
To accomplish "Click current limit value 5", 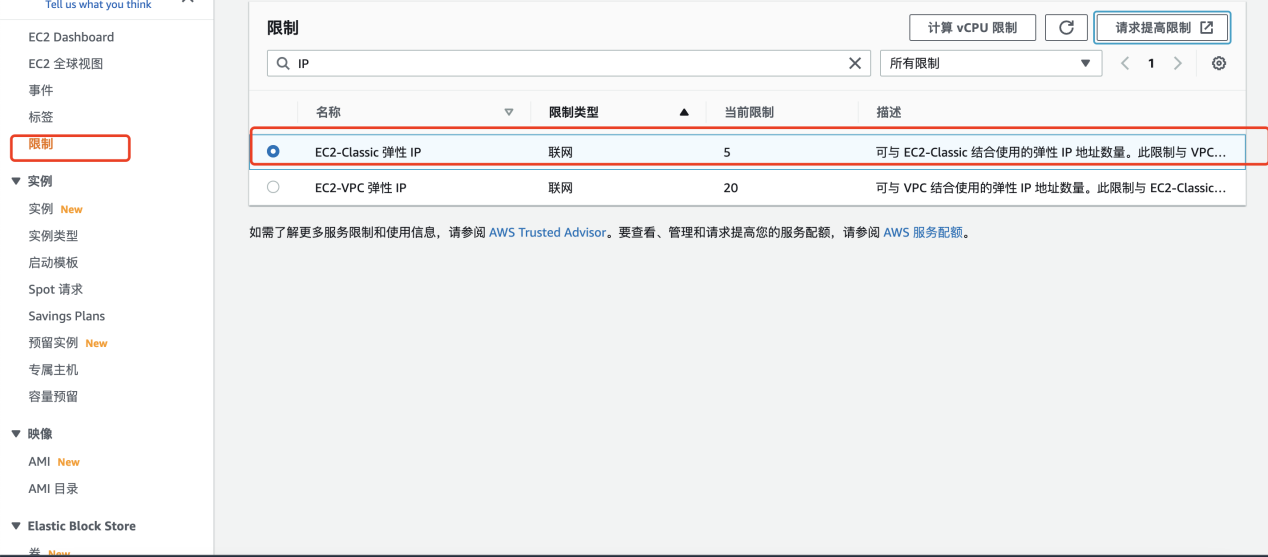I will pos(727,152).
